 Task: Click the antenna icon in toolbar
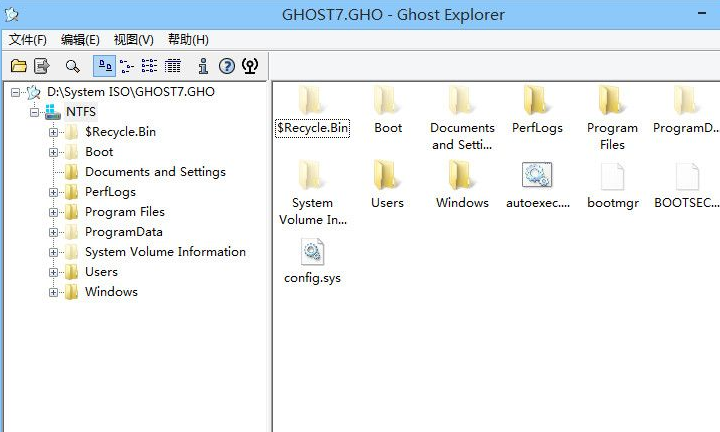[x=250, y=66]
